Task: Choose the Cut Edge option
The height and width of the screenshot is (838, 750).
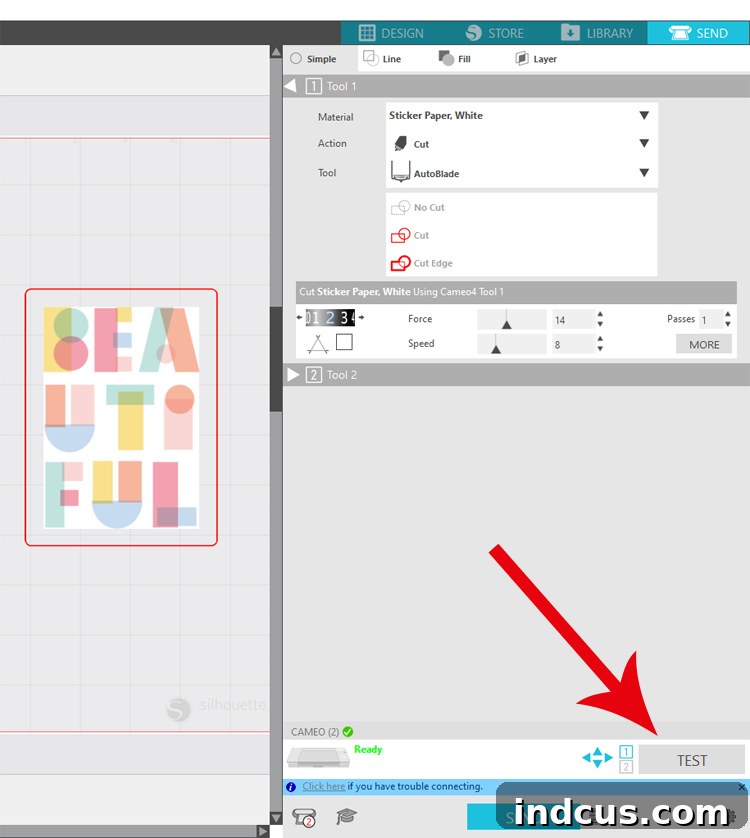Action: pyautogui.click(x=422, y=263)
